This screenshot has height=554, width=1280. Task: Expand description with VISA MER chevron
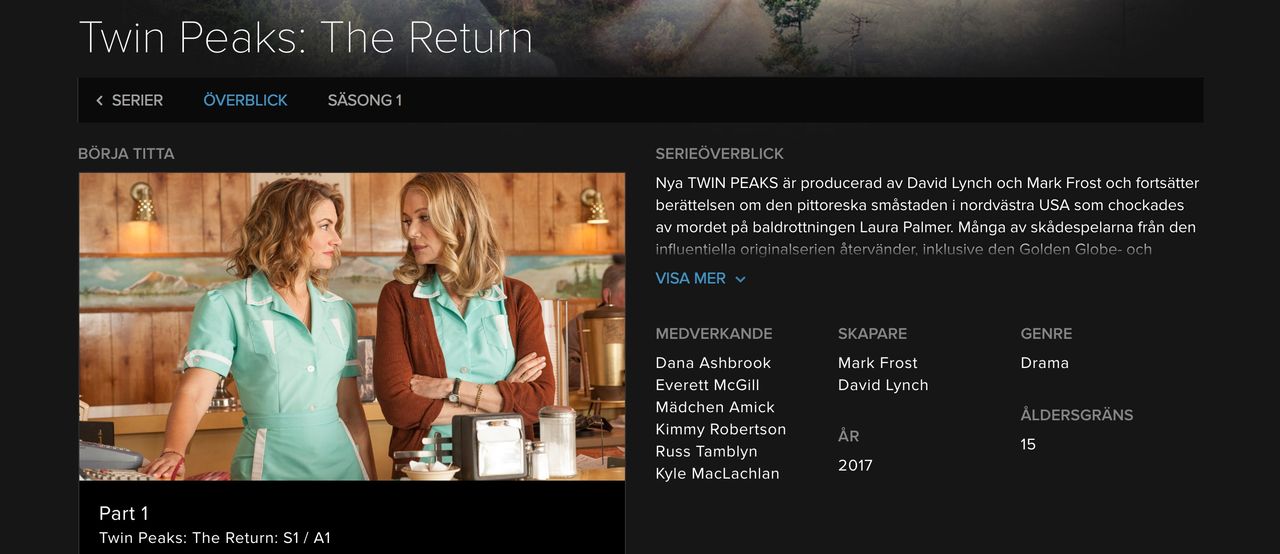(740, 279)
